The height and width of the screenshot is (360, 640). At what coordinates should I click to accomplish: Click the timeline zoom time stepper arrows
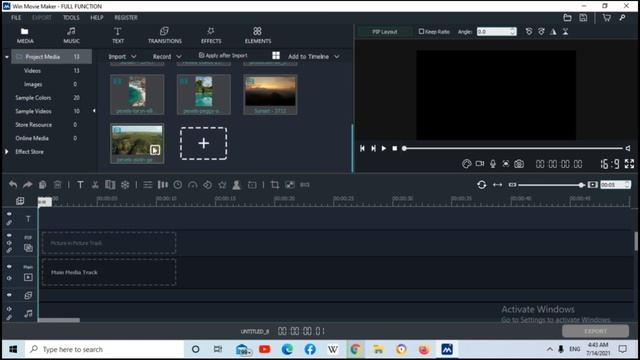627,185
